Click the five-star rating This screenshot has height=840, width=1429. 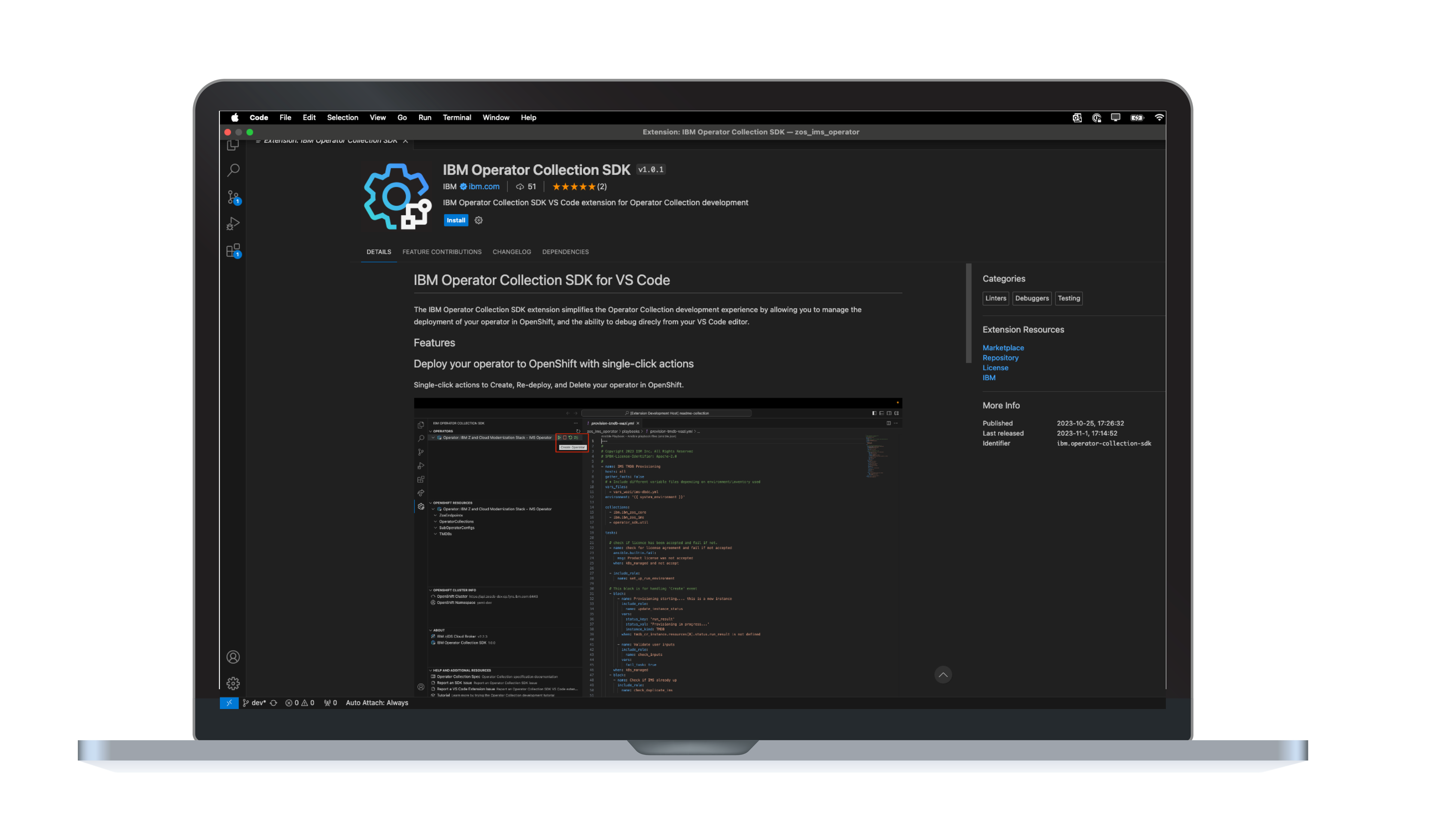(x=574, y=187)
